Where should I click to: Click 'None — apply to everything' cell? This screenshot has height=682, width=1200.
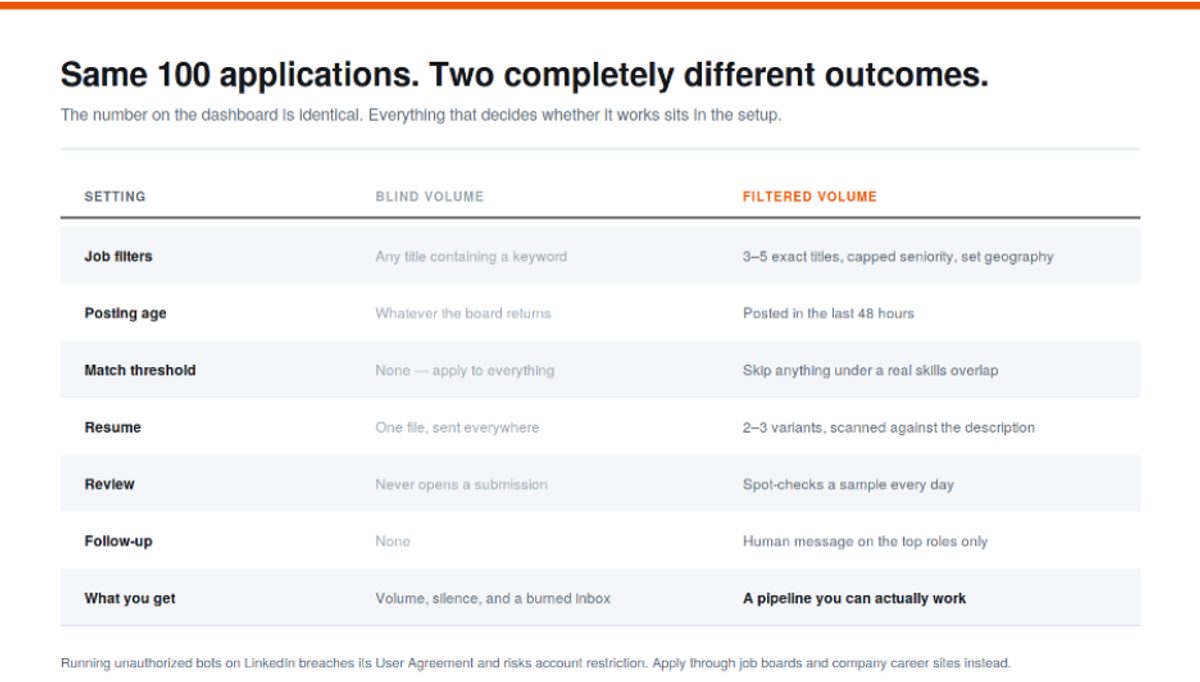coord(465,370)
